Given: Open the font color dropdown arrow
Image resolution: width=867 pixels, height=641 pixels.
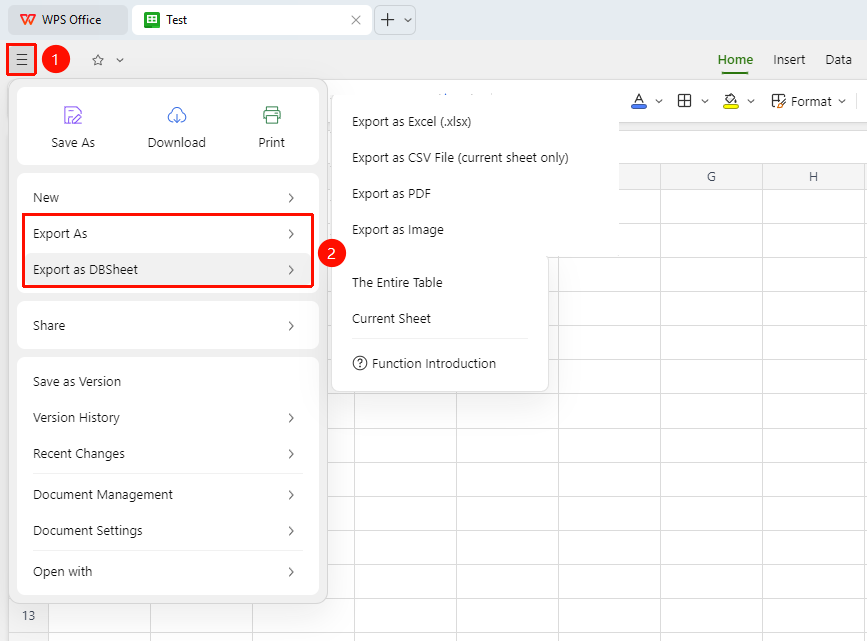Looking at the screenshot, I should pyautogui.click(x=659, y=101).
